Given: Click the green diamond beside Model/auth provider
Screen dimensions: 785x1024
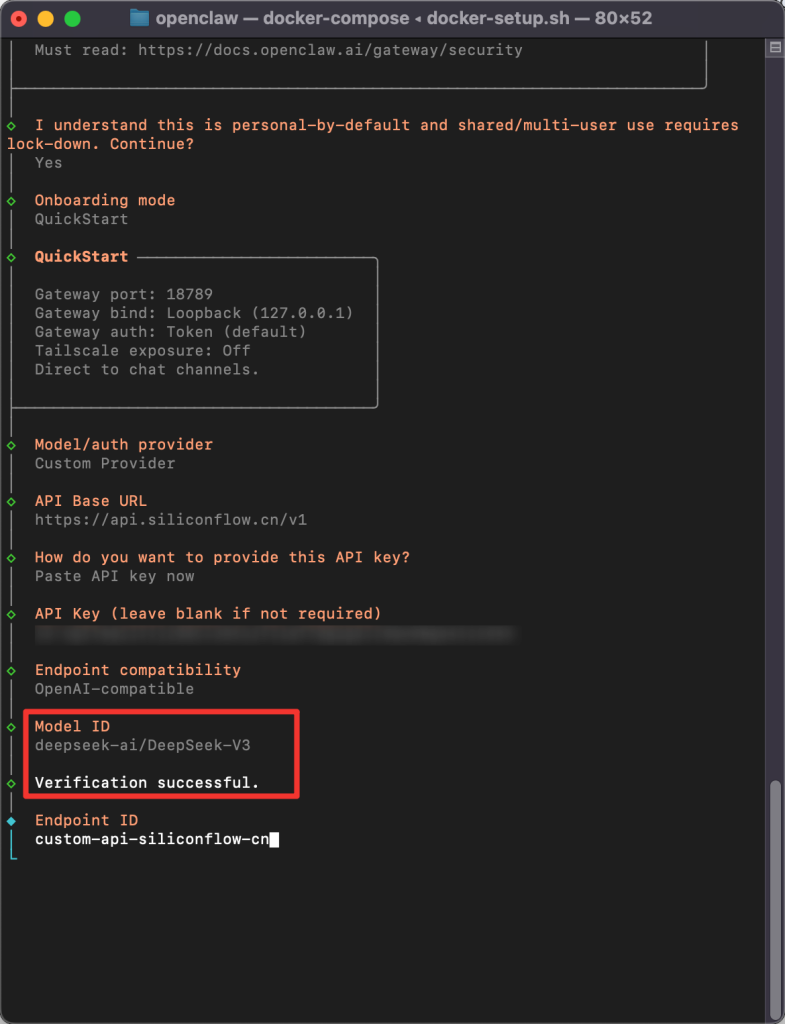Looking at the screenshot, I should pos(11,445).
